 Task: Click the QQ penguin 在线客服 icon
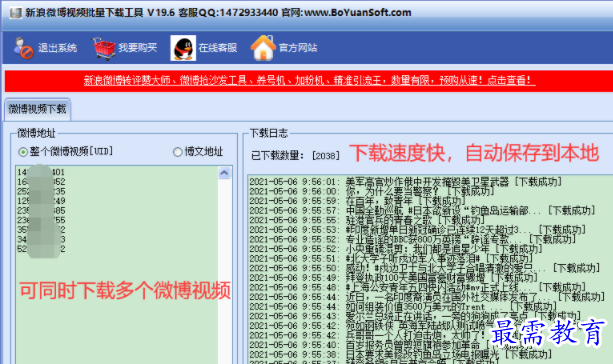point(183,48)
